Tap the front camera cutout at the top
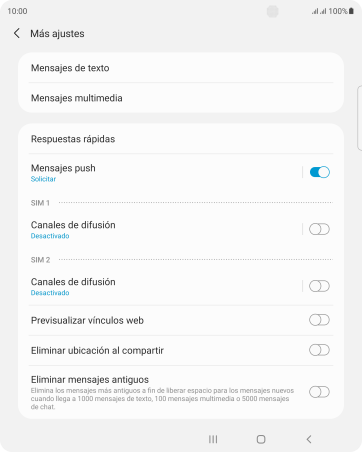 click(273, 11)
